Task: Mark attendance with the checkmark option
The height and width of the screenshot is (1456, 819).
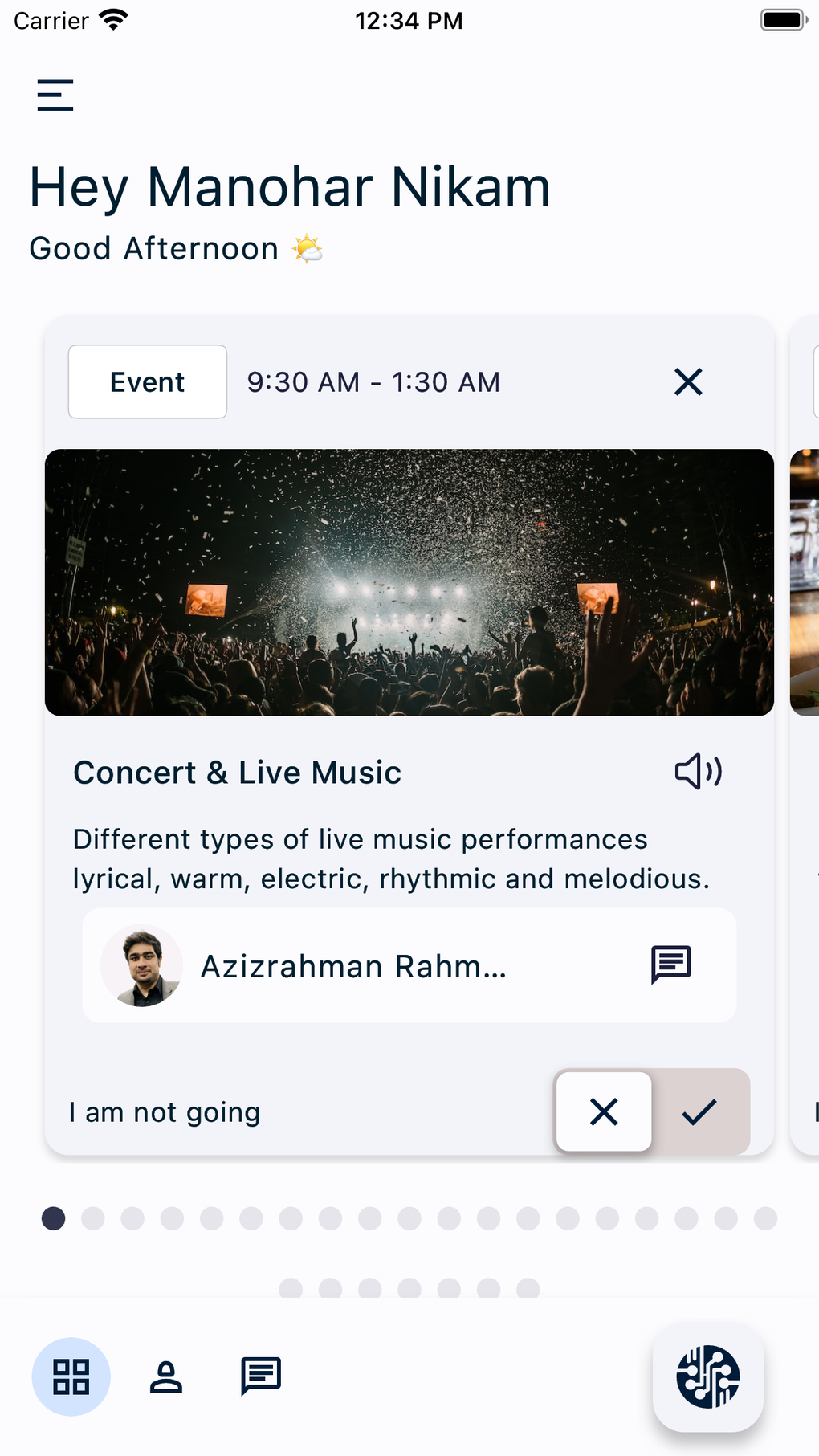Action: coord(699,1111)
